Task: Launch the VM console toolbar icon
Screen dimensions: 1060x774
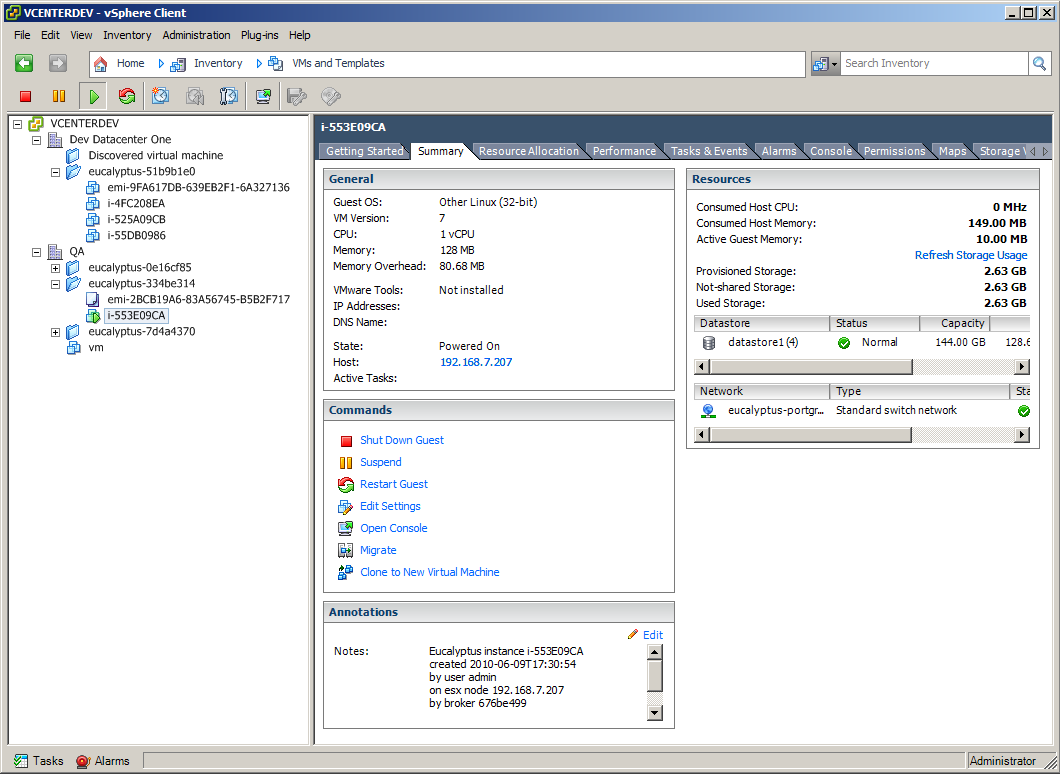Action: click(261, 95)
